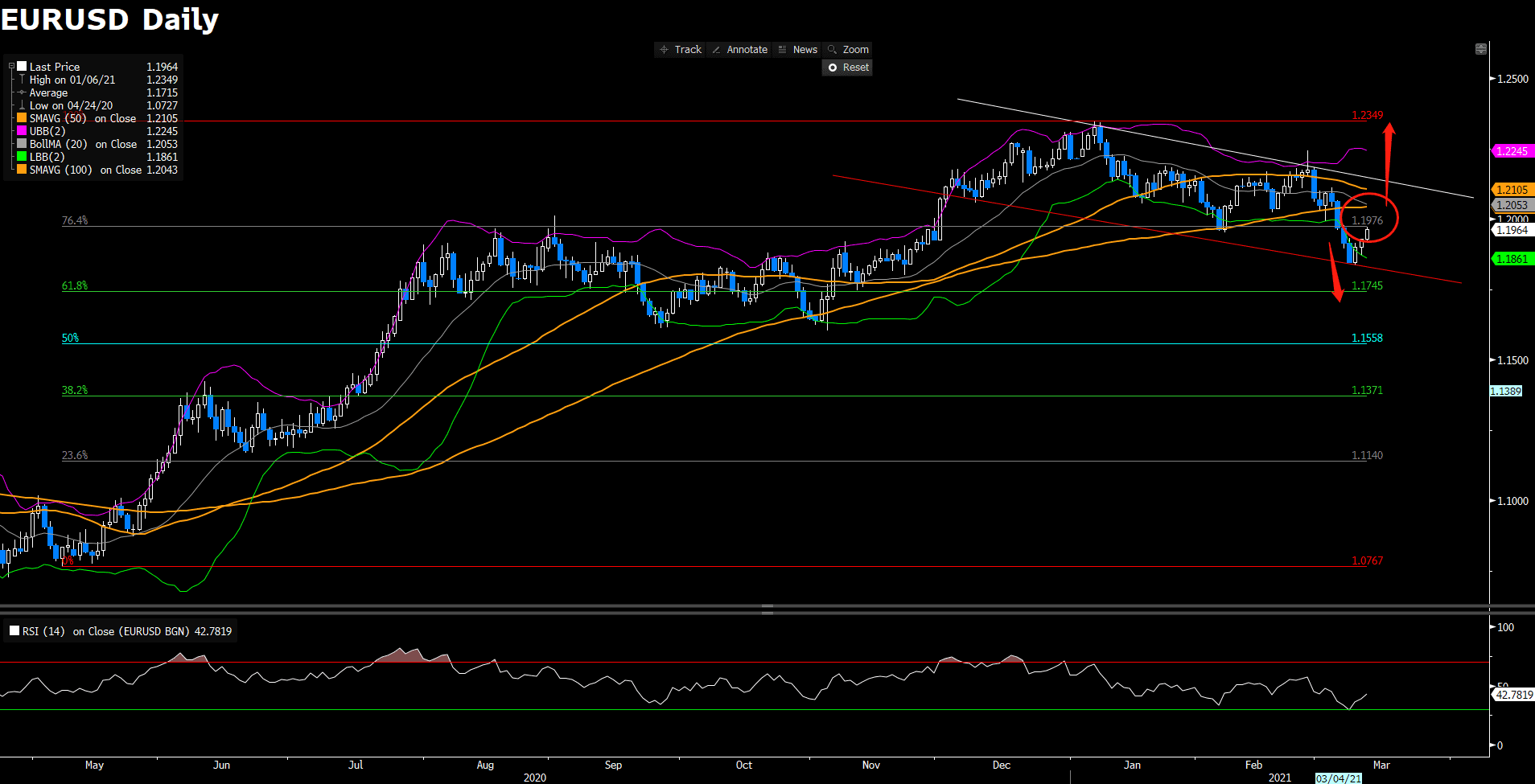Click the Average value 1.1715 in legend

(x=162, y=92)
